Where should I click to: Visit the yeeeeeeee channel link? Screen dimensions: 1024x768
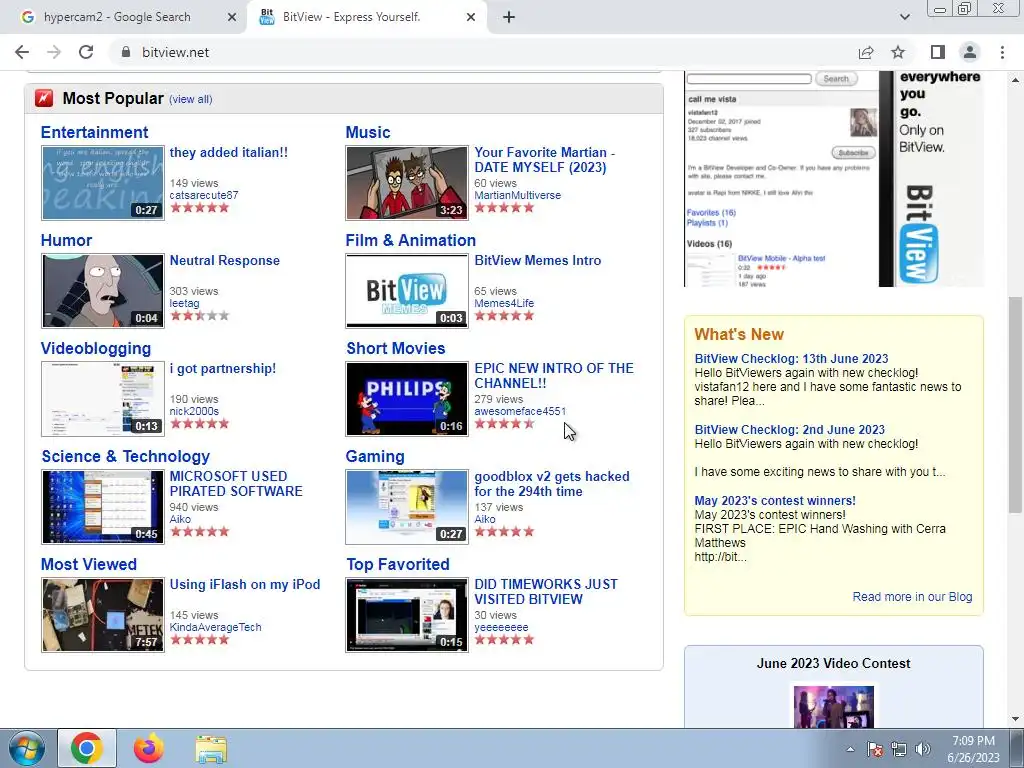[501, 627]
